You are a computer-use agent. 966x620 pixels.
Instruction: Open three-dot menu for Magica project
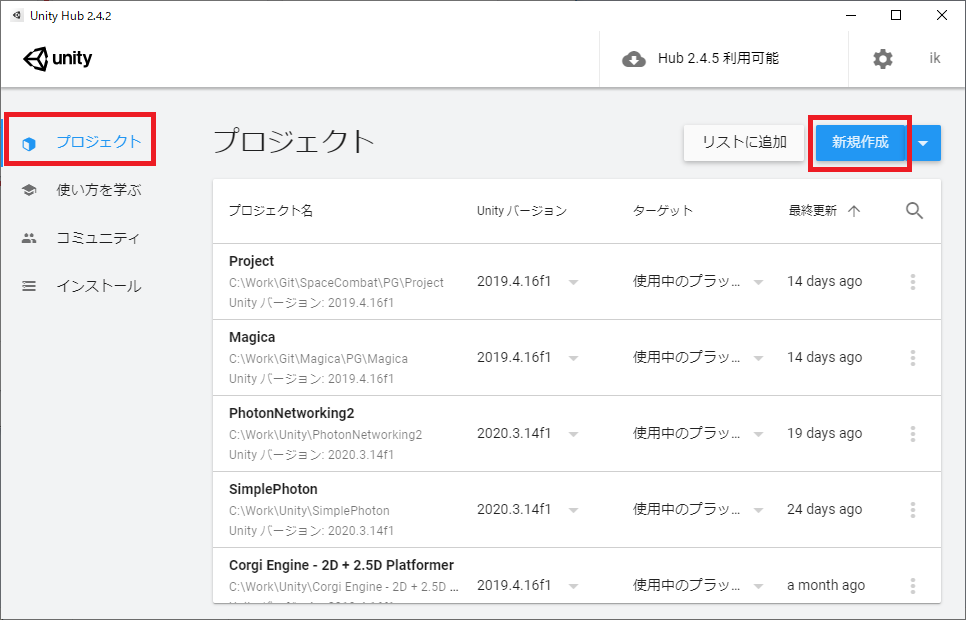coord(913,358)
